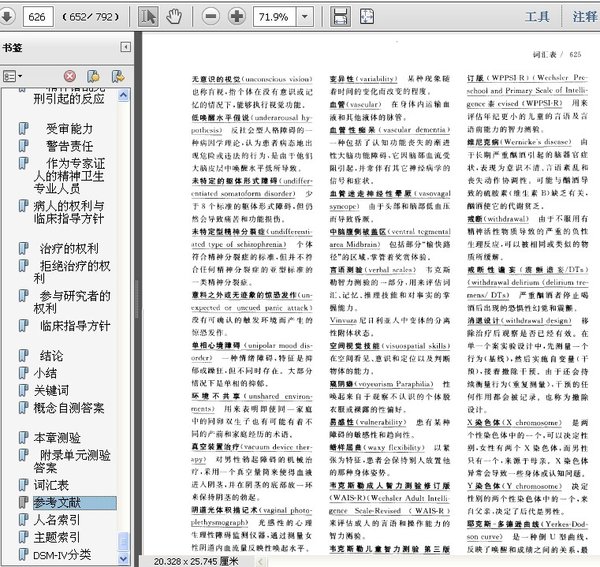Activate the Select tool arrow cursor
Viewport: 600px width, 567px height.
(x=148, y=17)
